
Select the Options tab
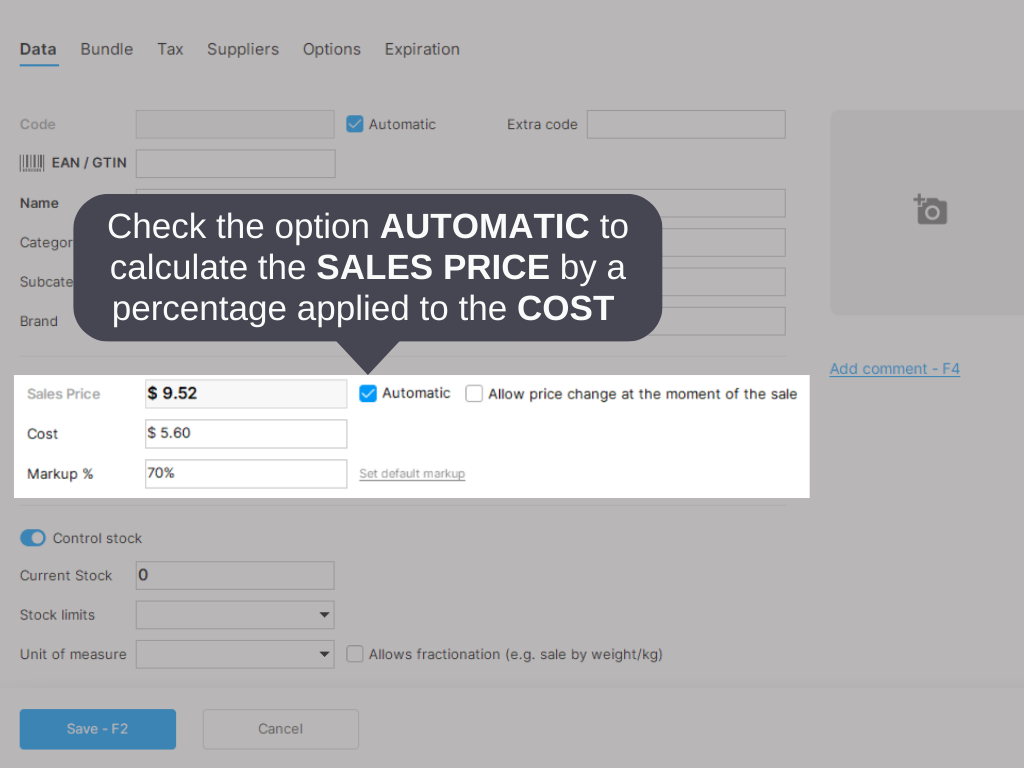[331, 49]
